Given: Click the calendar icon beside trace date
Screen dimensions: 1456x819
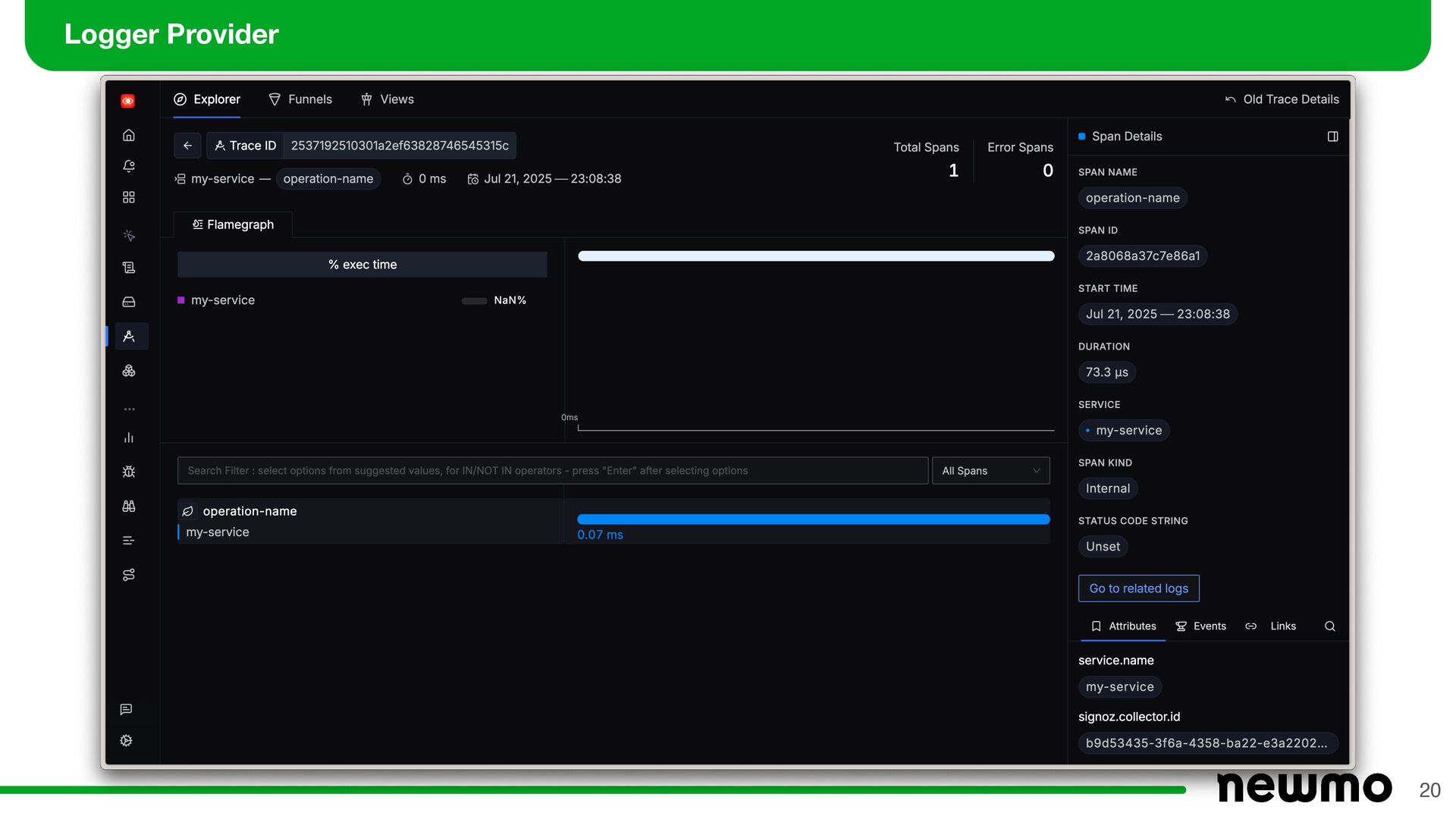Looking at the screenshot, I should pyautogui.click(x=473, y=179).
